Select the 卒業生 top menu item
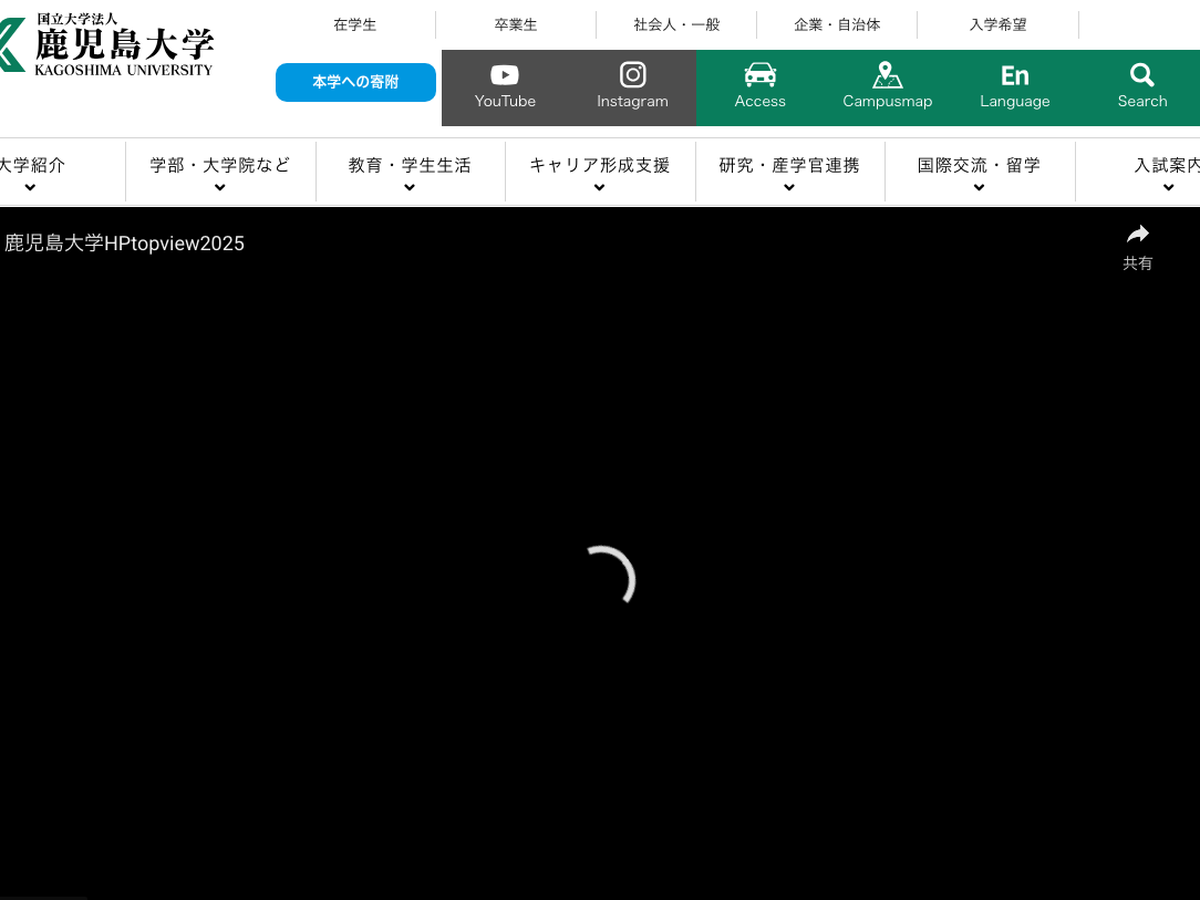The image size is (1200, 900). point(516,25)
